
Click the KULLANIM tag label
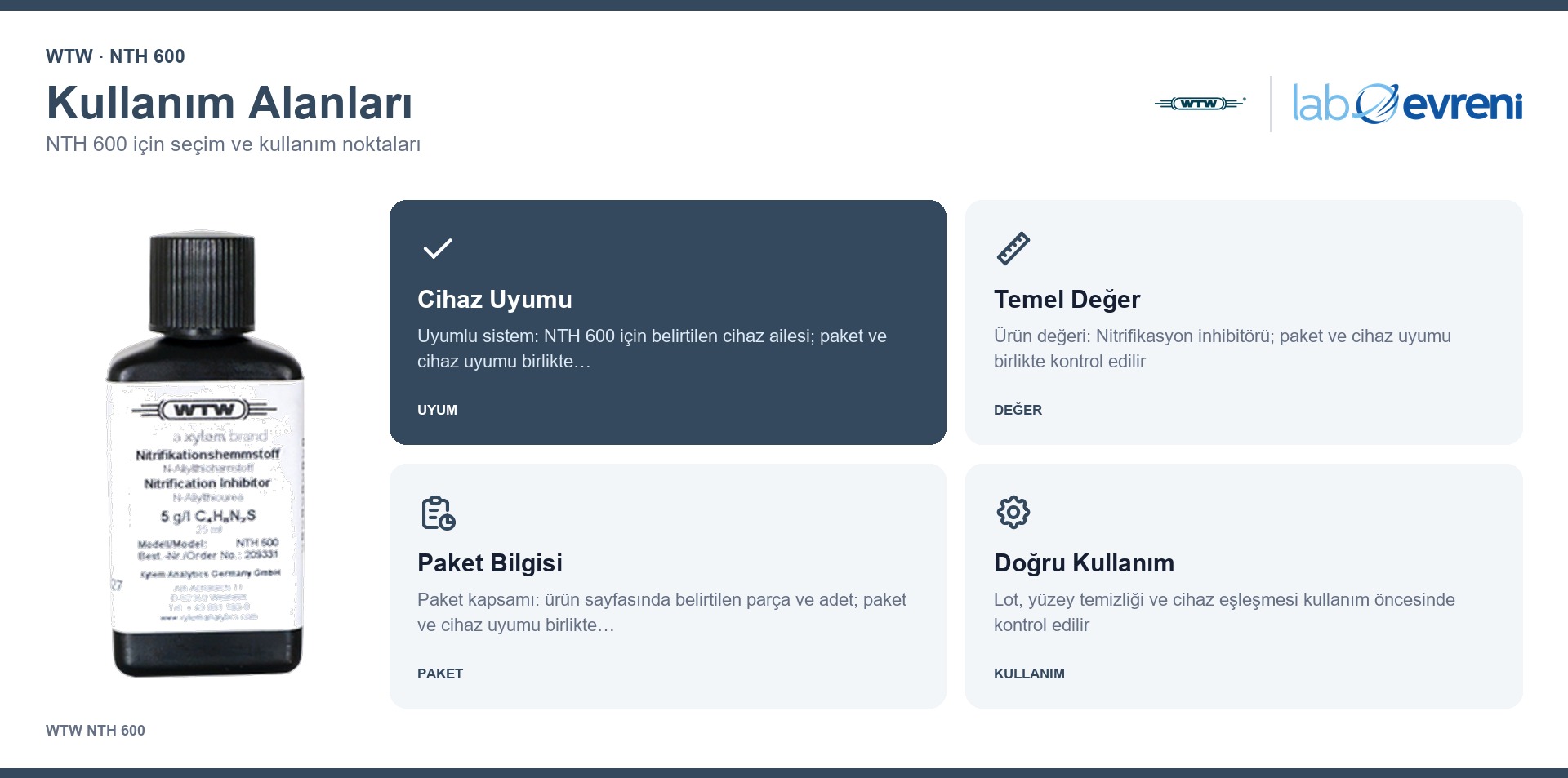(x=1029, y=674)
